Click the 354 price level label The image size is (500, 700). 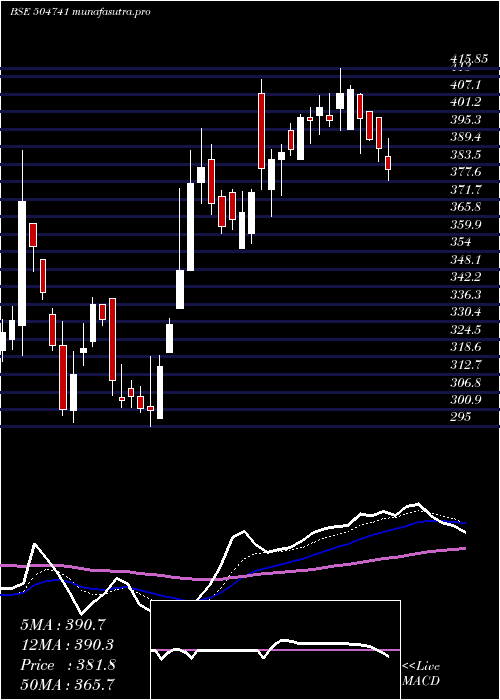pyautogui.click(x=461, y=242)
